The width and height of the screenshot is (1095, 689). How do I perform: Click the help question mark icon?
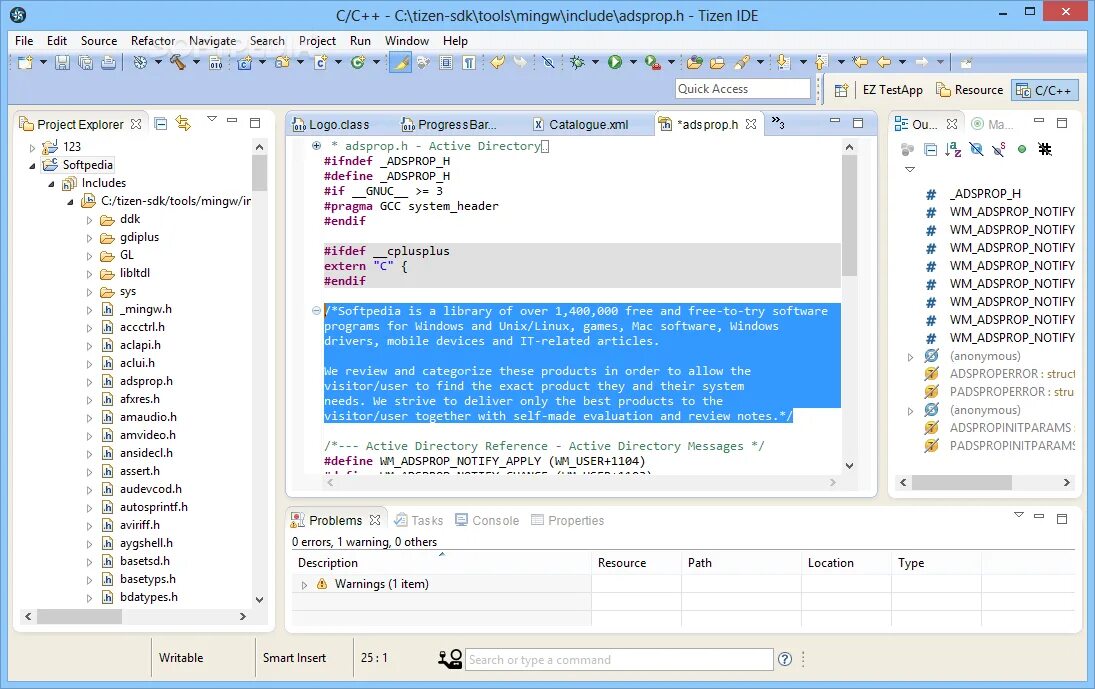coord(785,659)
